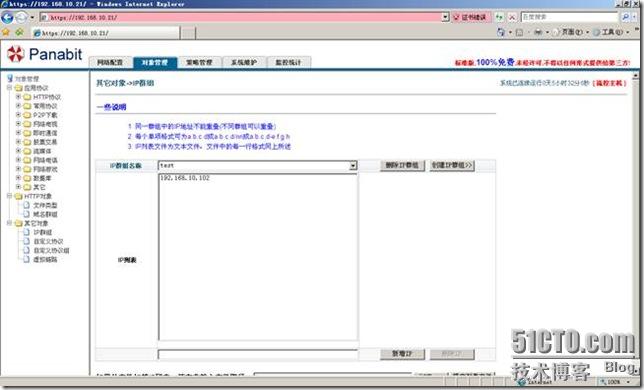The height and width of the screenshot is (390, 644).
Task: Click the red 监控主机 link
Action: 610,83
